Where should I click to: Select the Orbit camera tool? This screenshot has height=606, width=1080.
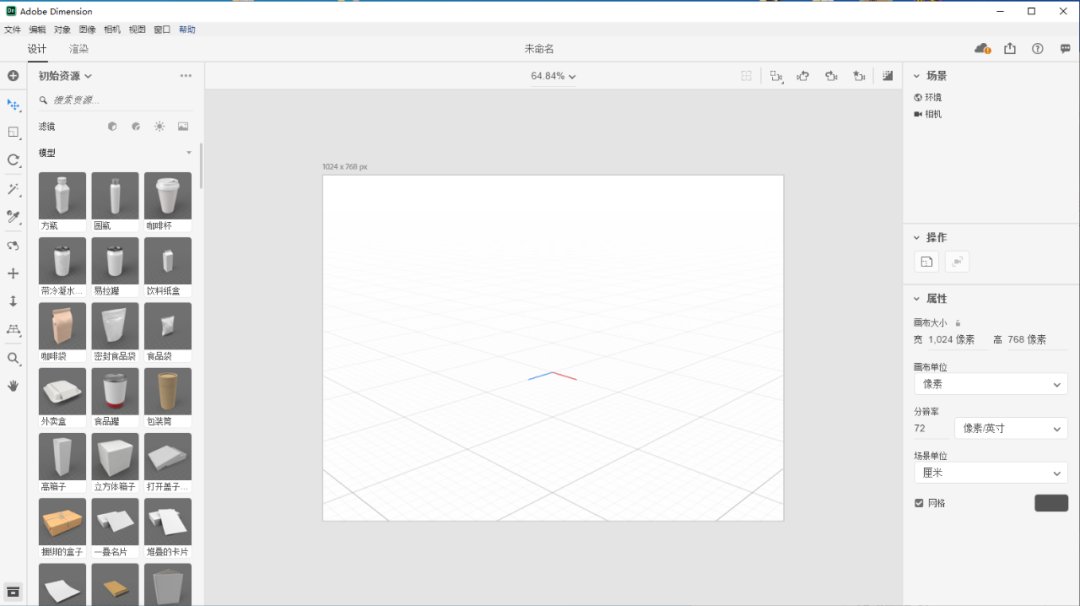(13, 245)
